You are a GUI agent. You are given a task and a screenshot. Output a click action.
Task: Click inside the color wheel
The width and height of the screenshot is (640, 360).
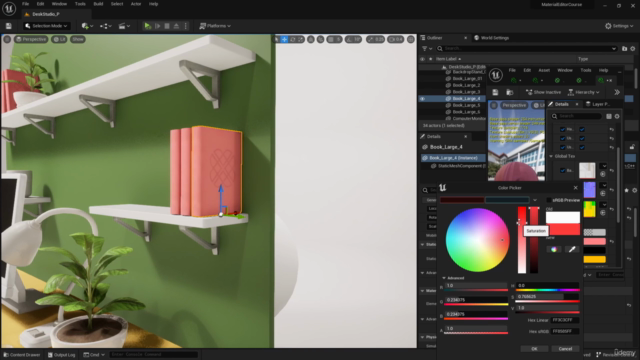click(477, 240)
